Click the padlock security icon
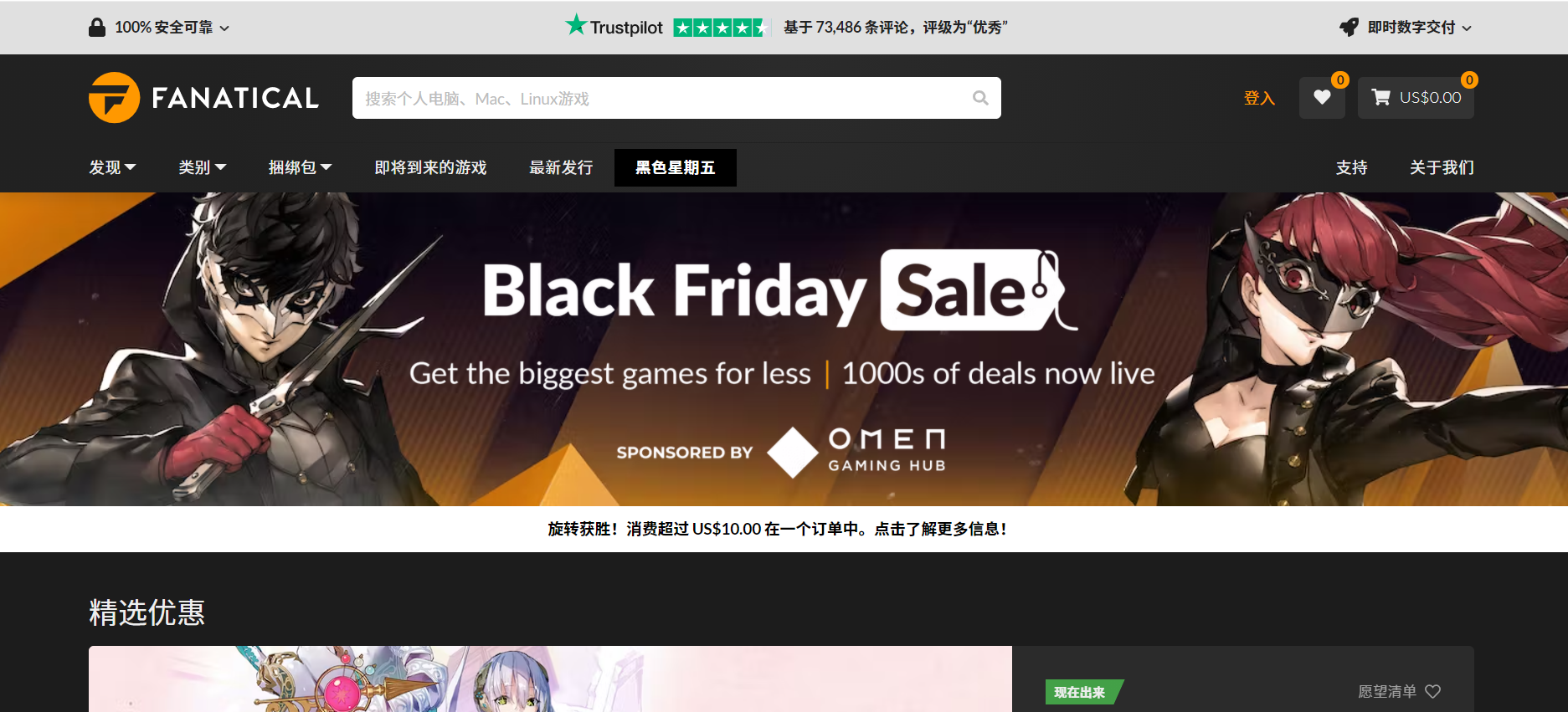 pos(97,28)
